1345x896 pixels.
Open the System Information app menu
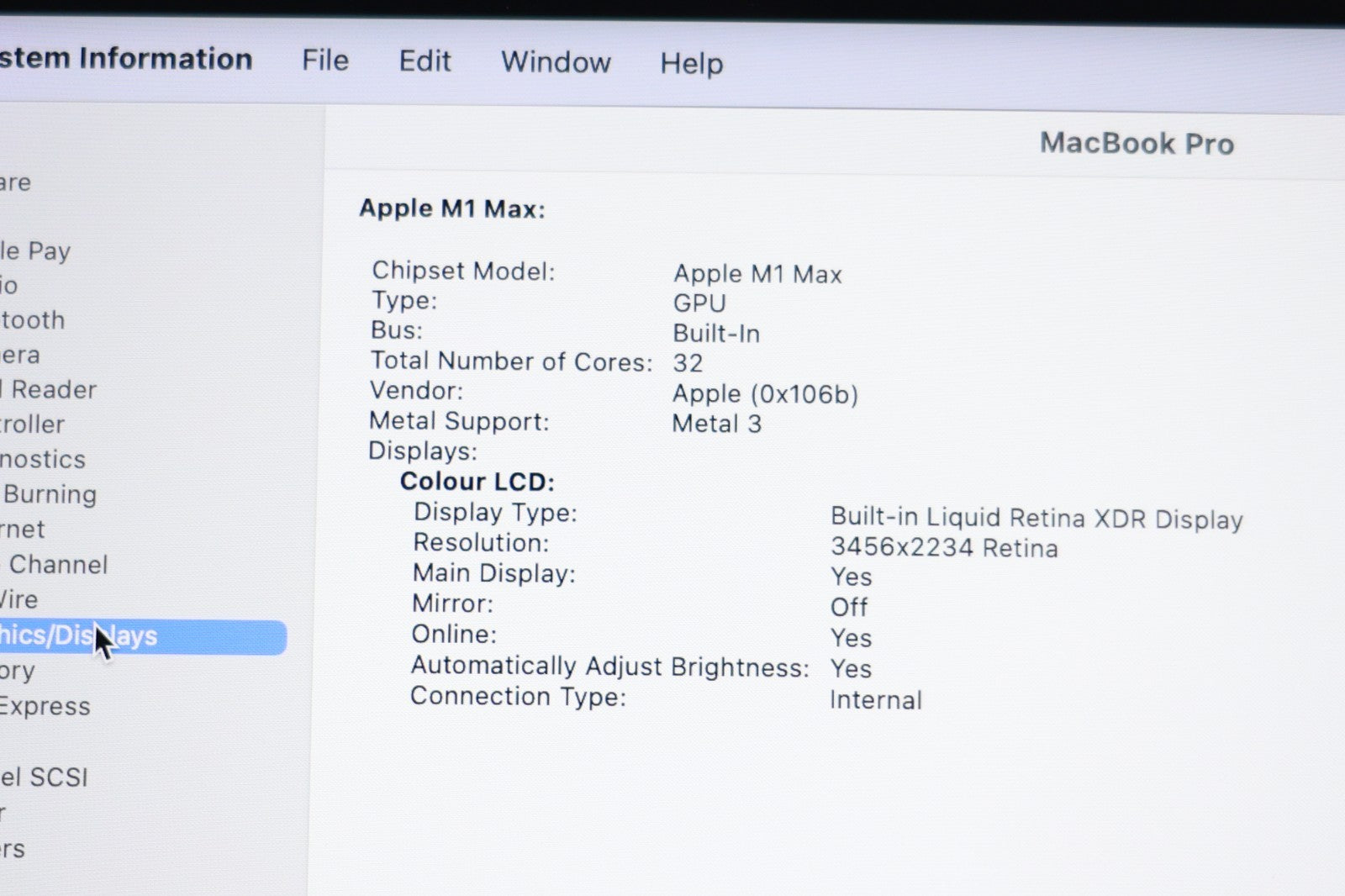pyautogui.click(x=126, y=58)
